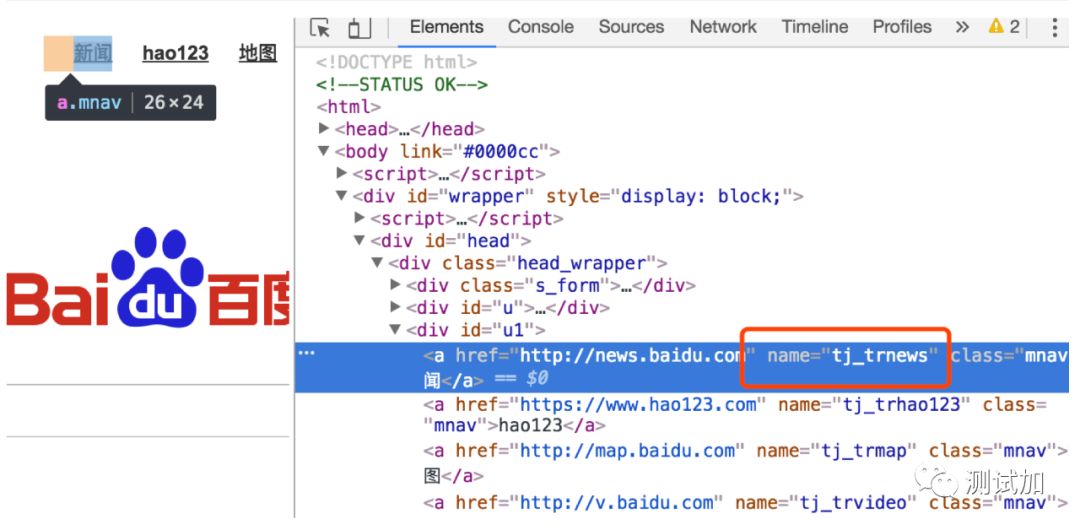This screenshot has width=1080, height=530.
Task: Expand the div class s_form node
Action: pyautogui.click(x=395, y=285)
